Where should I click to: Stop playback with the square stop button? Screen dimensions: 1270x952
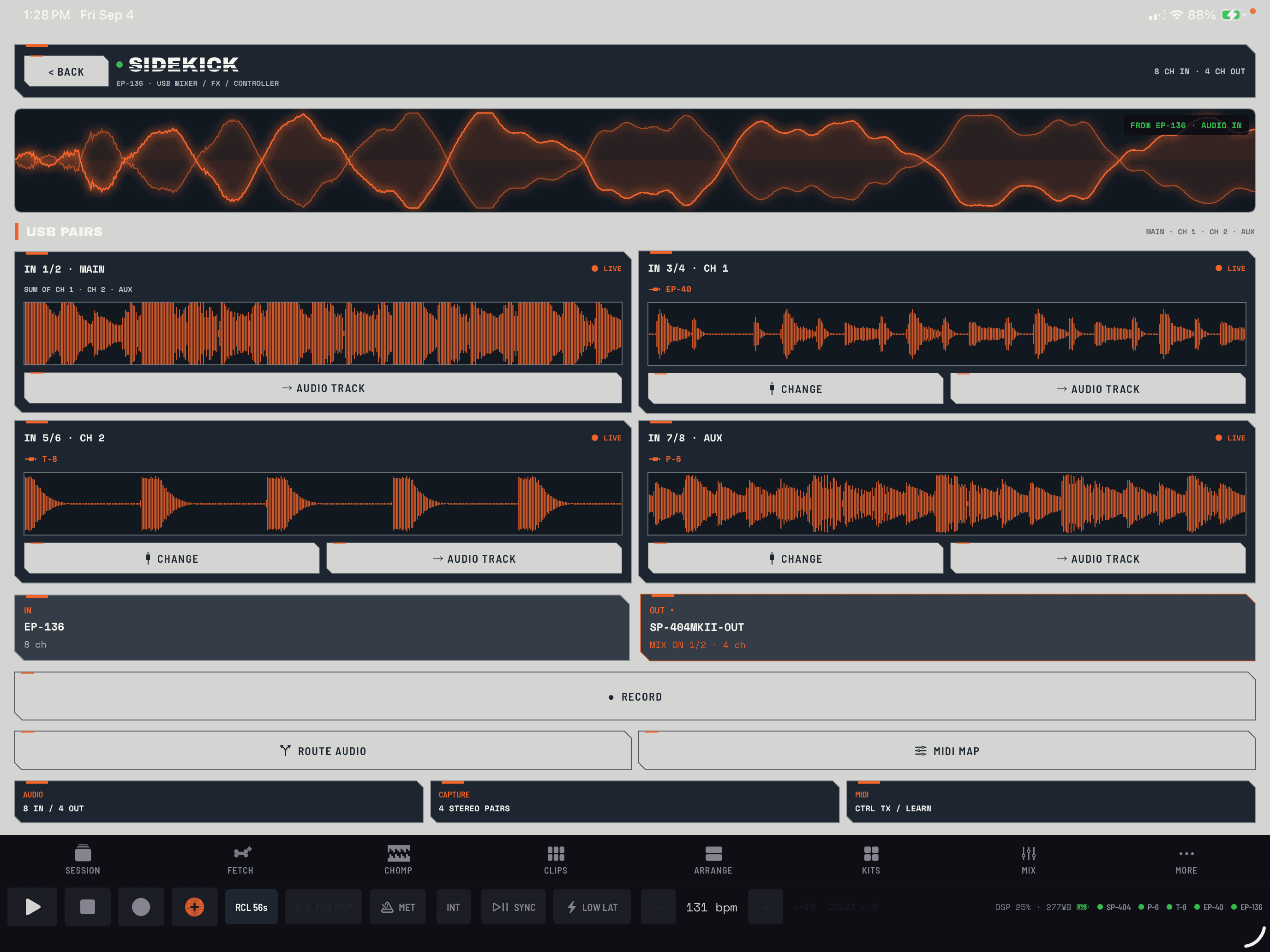point(87,907)
